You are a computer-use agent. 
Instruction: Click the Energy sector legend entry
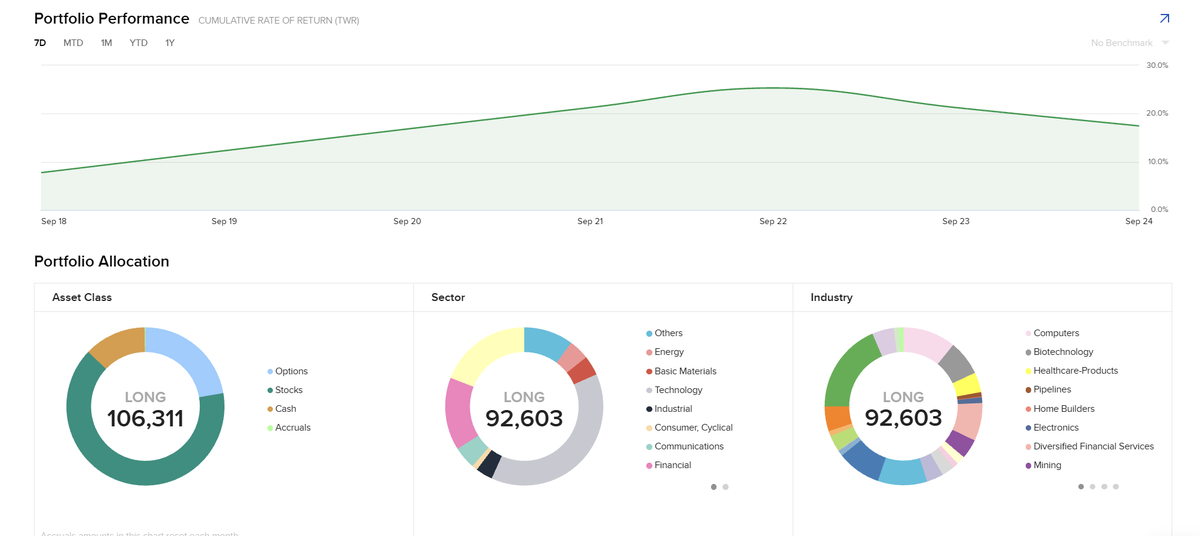tap(665, 352)
